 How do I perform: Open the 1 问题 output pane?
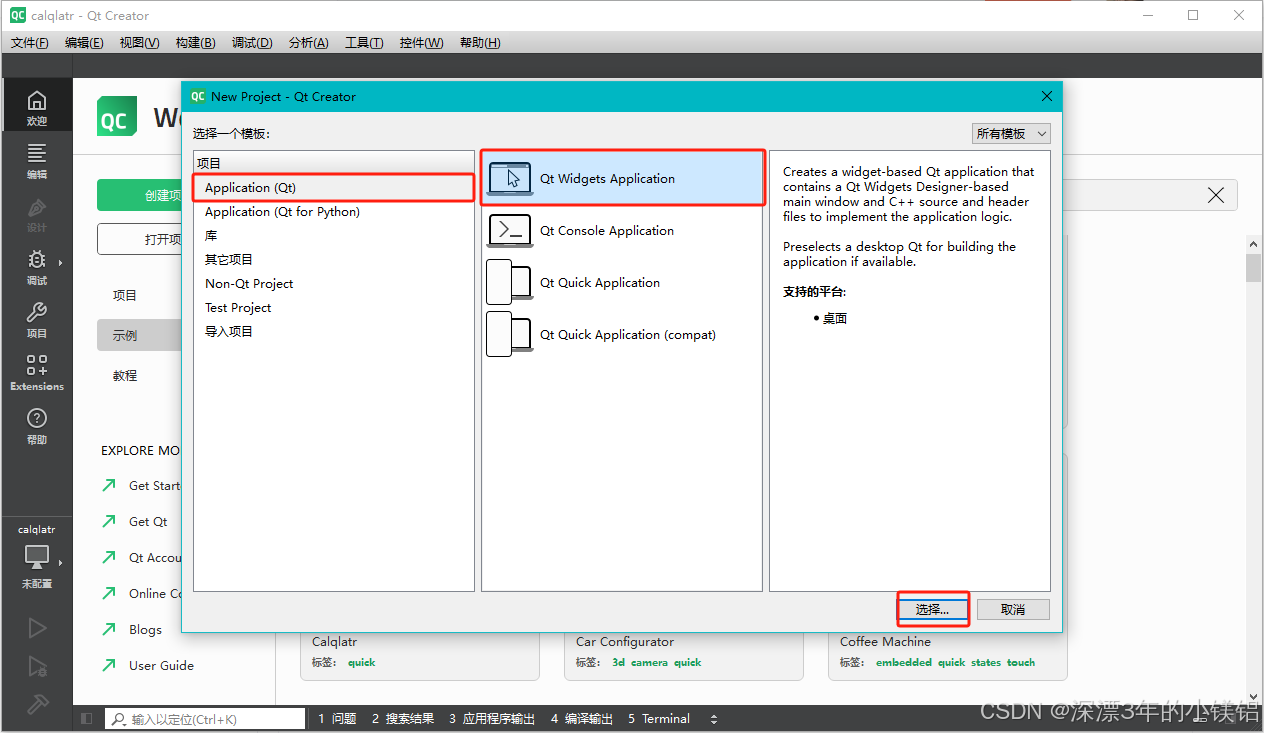point(337,719)
